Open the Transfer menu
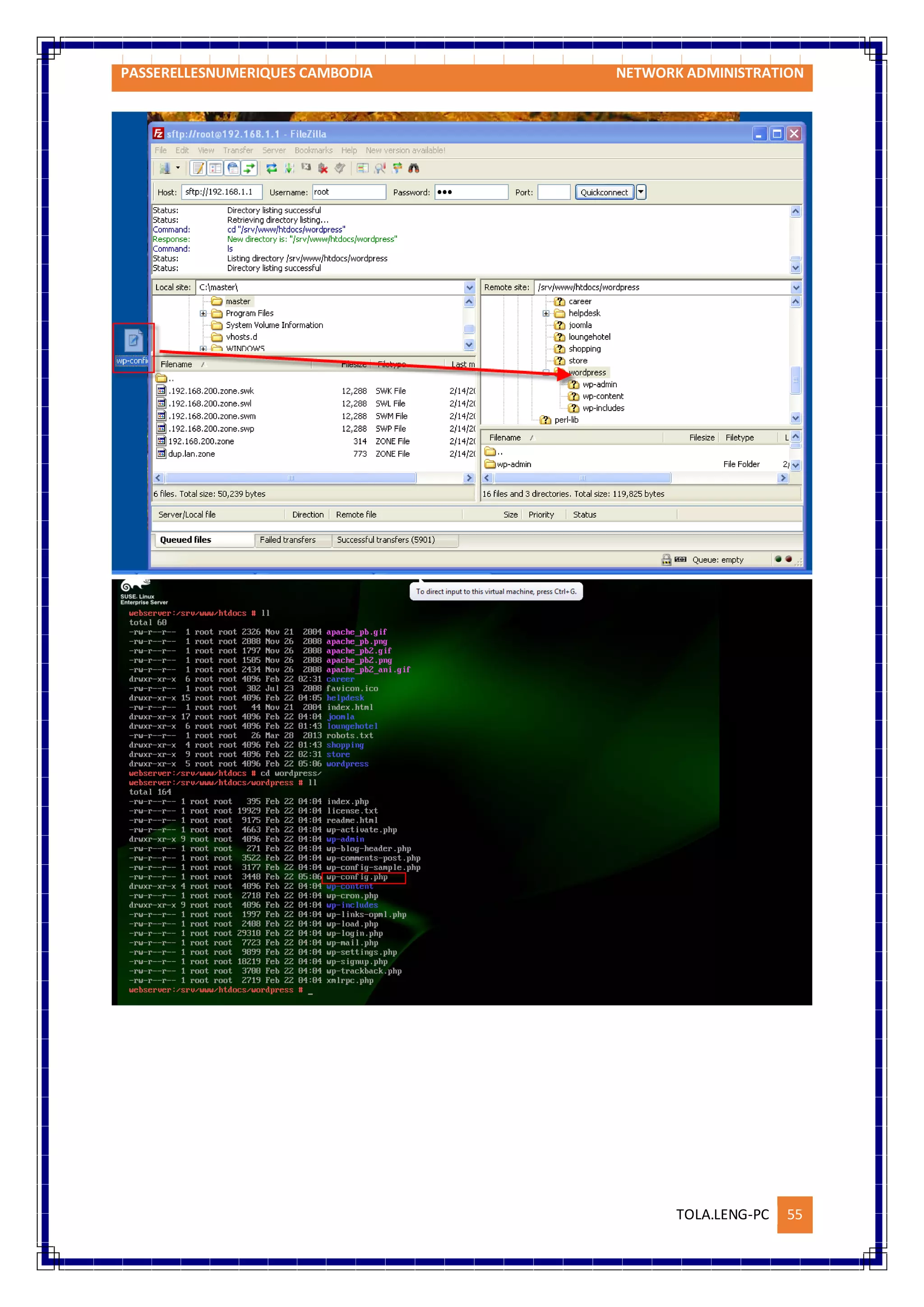 [x=237, y=150]
